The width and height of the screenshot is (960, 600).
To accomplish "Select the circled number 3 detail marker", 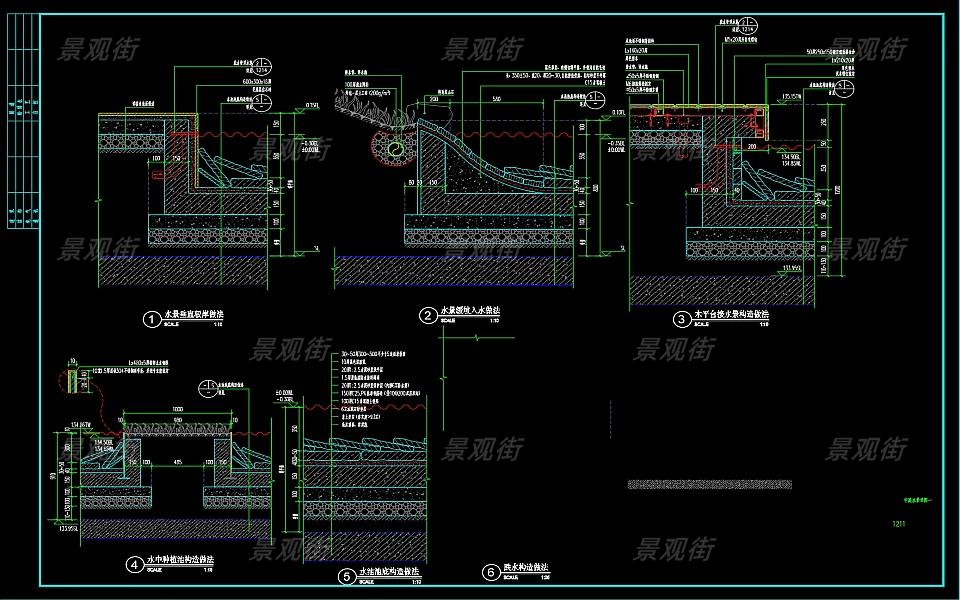I will point(681,320).
